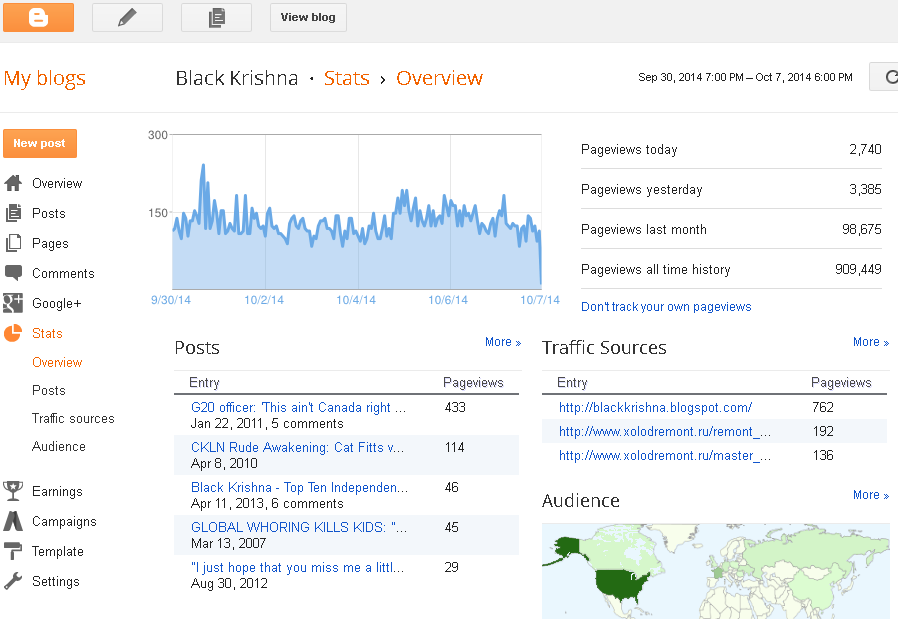
Task: Open the G20 officer post entry
Action: click(298, 407)
